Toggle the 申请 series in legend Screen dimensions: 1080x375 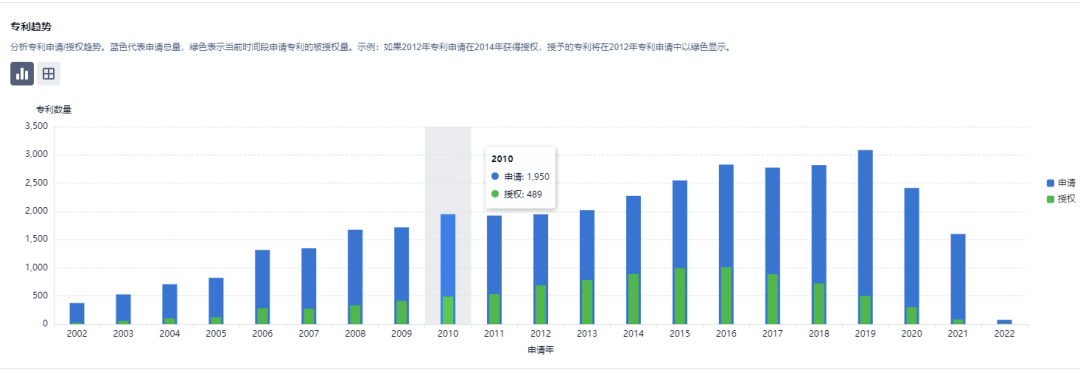1061,183
